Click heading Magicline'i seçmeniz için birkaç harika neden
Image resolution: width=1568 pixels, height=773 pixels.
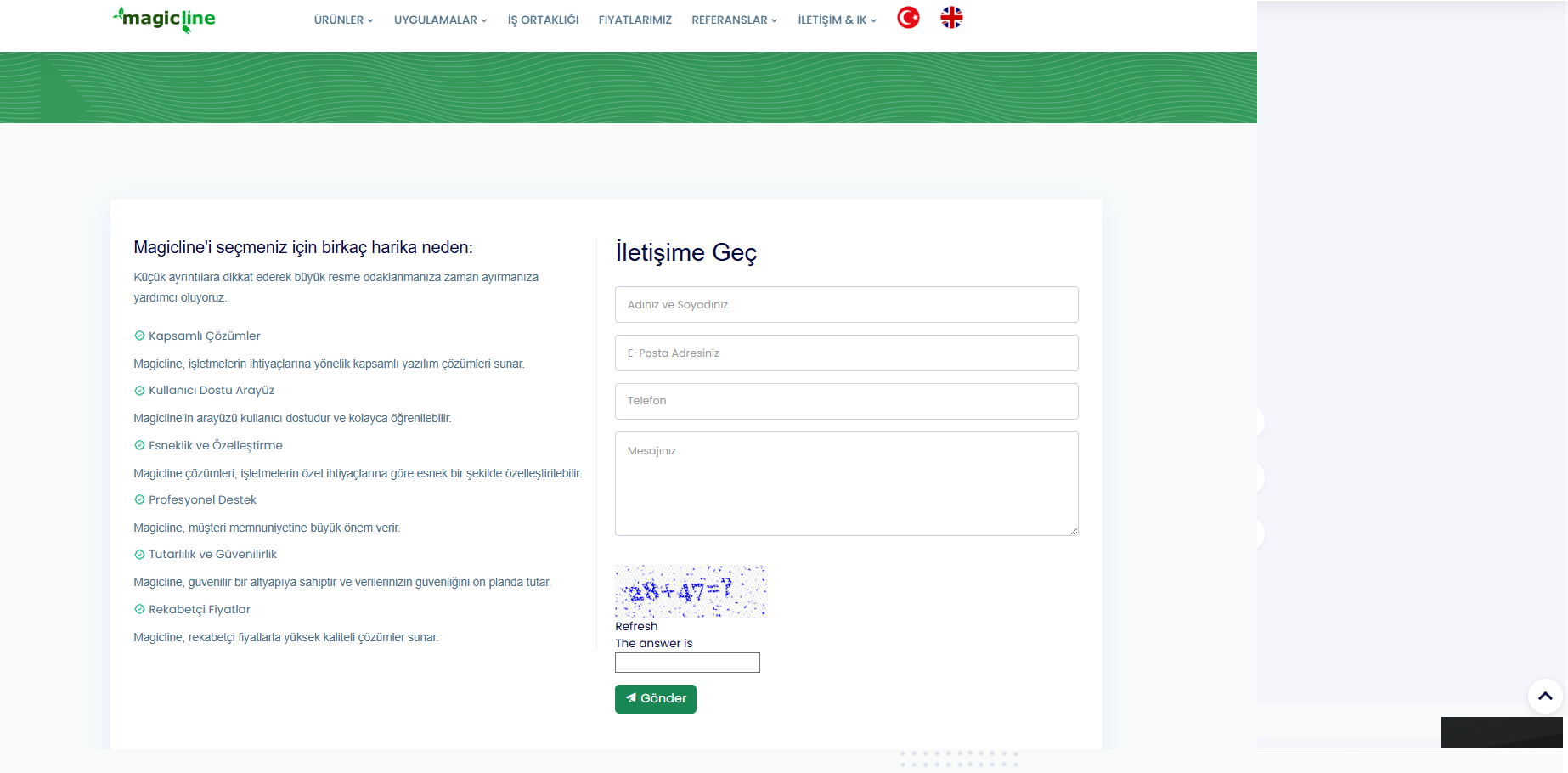coord(303,247)
